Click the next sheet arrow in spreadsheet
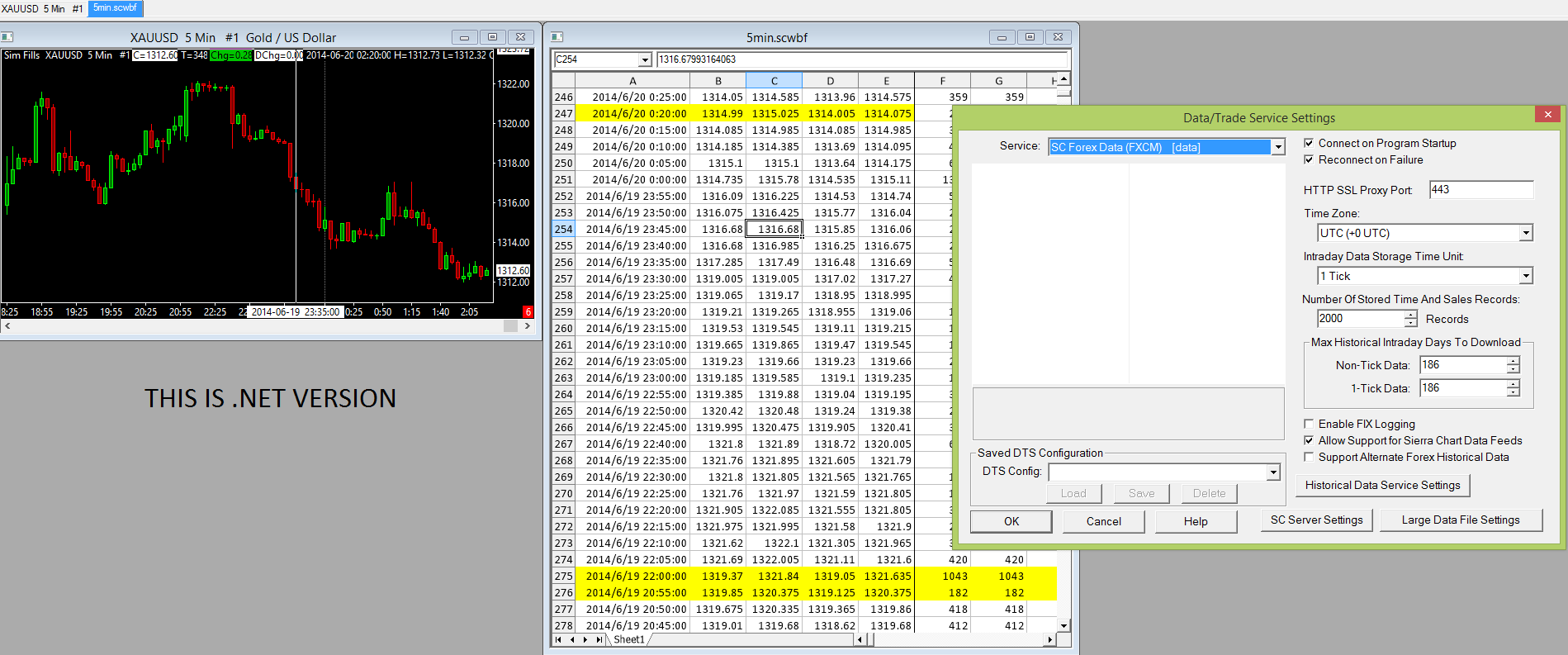Screen dimensions: 1568x655 click(x=585, y=640)
